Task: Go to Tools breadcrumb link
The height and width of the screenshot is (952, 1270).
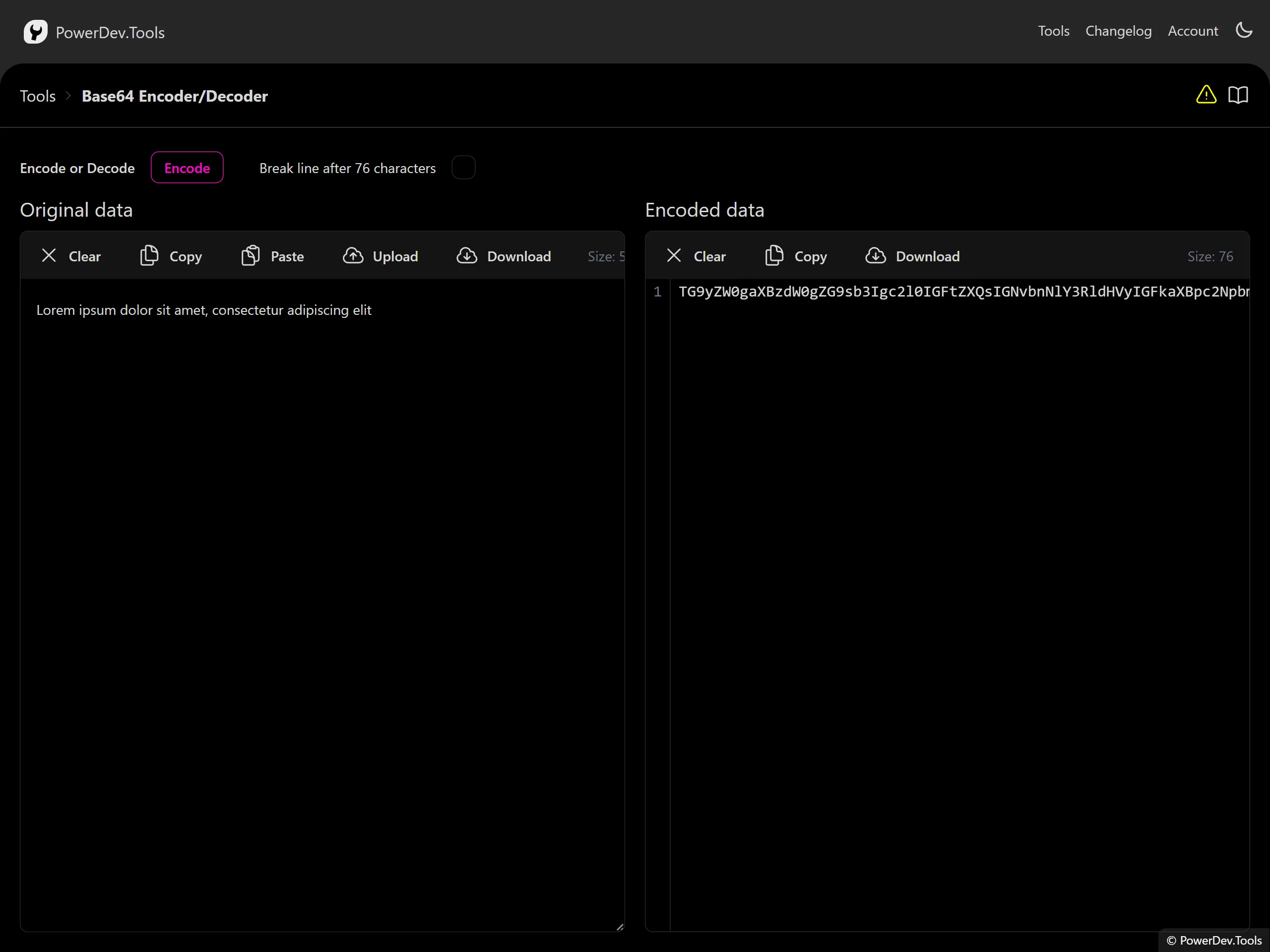Action: (x=38, y=96)
